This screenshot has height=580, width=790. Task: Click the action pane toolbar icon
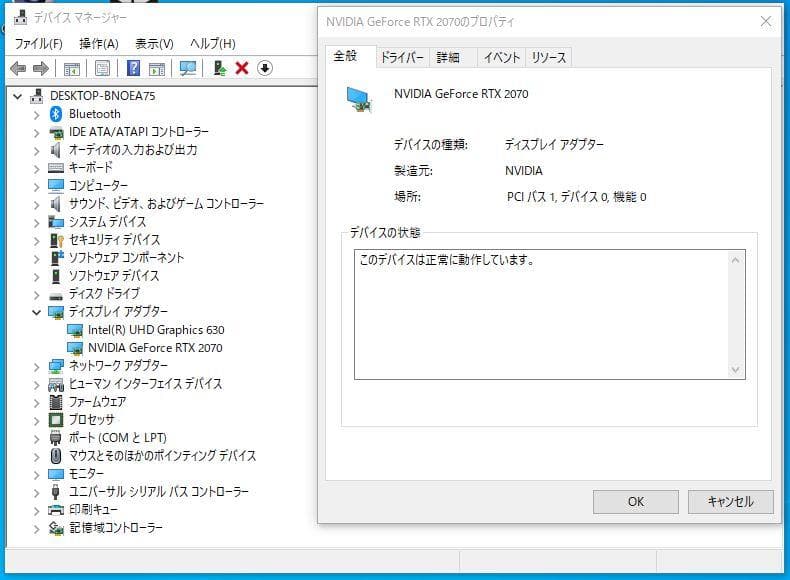click(157, 68)
